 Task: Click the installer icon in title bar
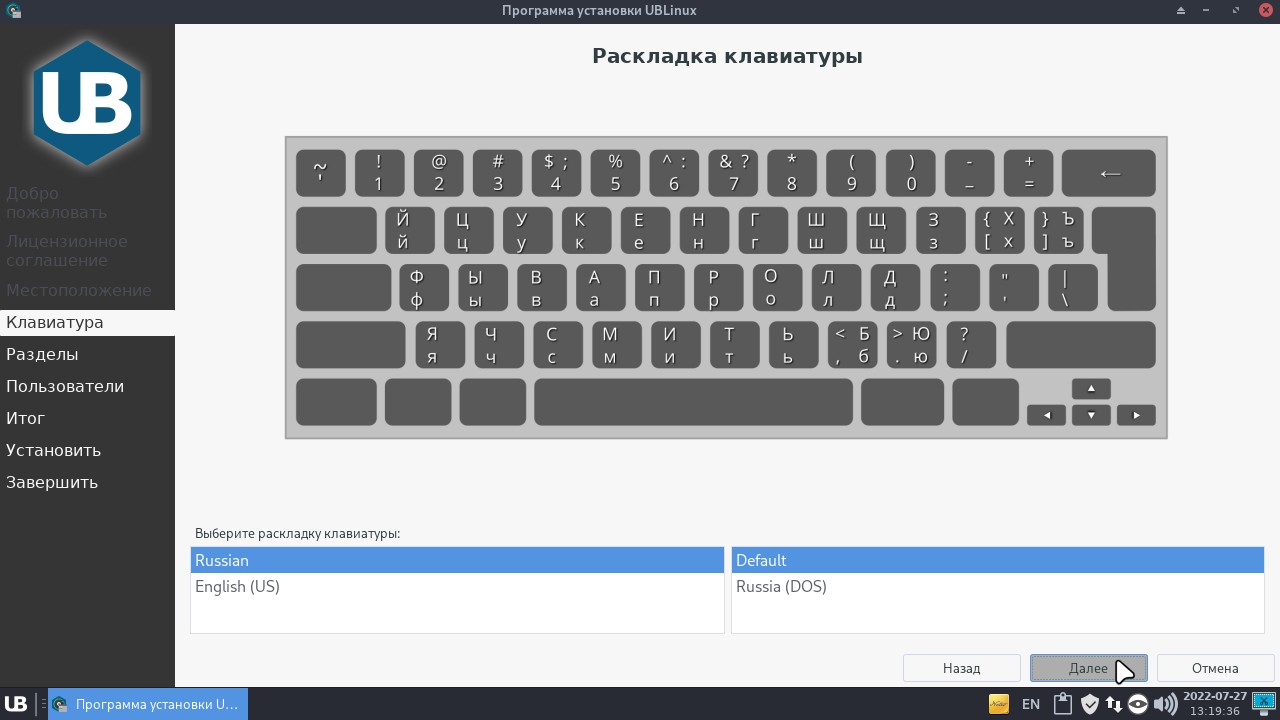[12, 10]
